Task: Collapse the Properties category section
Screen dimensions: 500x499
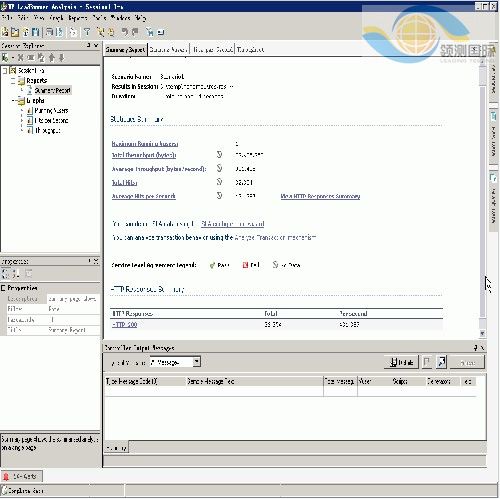Action: pyautogui.click(x=3, y=288)
